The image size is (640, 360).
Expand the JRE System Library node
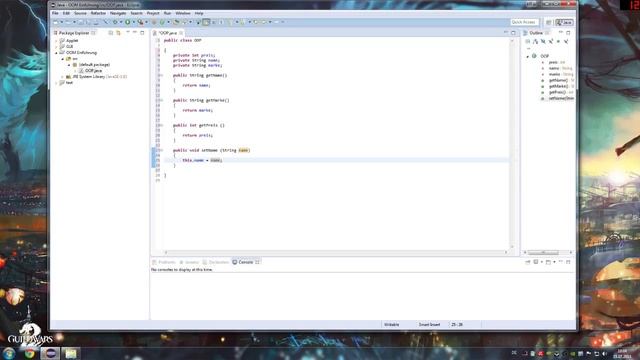[63, 76]
